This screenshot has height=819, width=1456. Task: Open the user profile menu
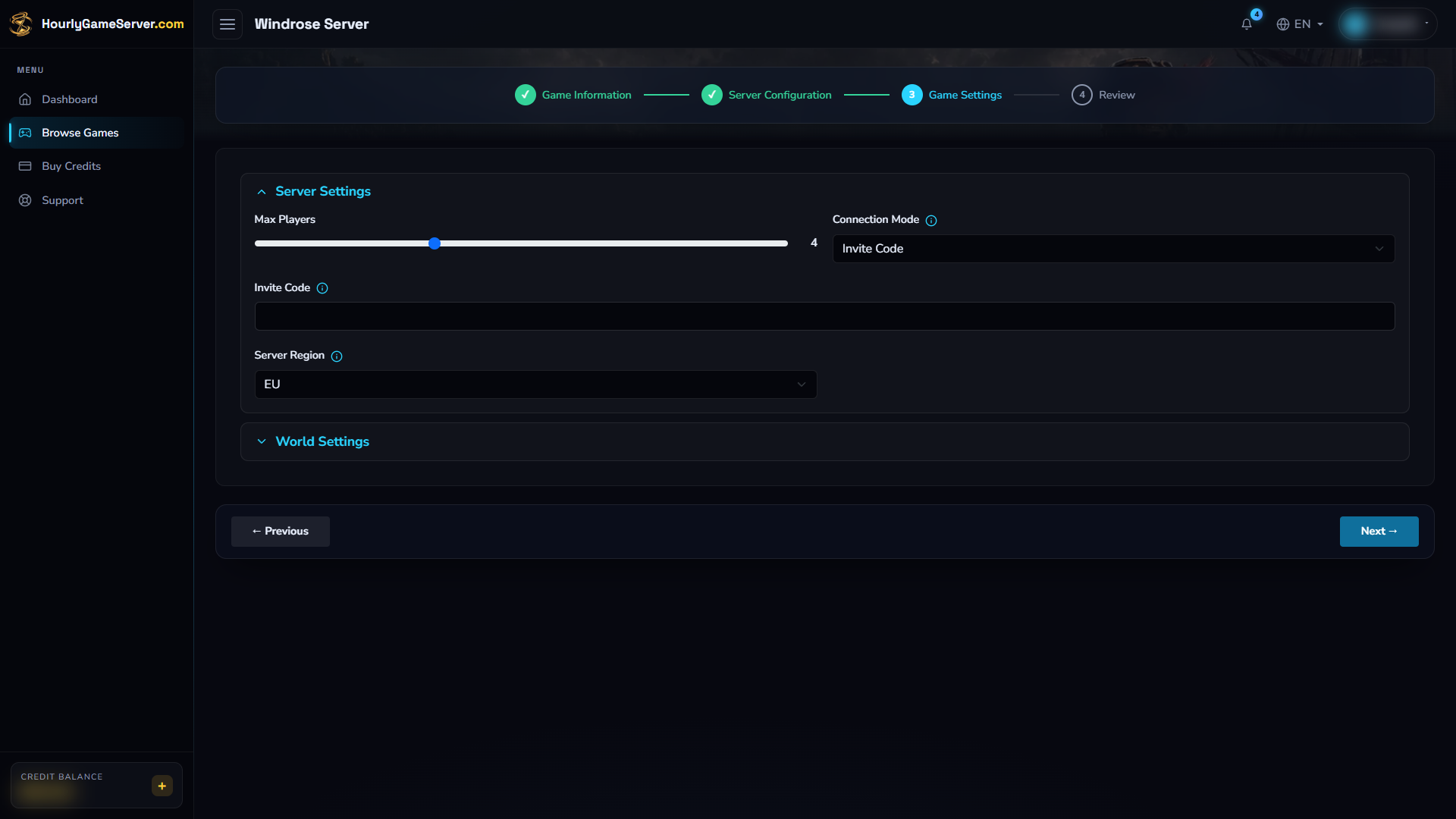click(x=1387, y=24)
